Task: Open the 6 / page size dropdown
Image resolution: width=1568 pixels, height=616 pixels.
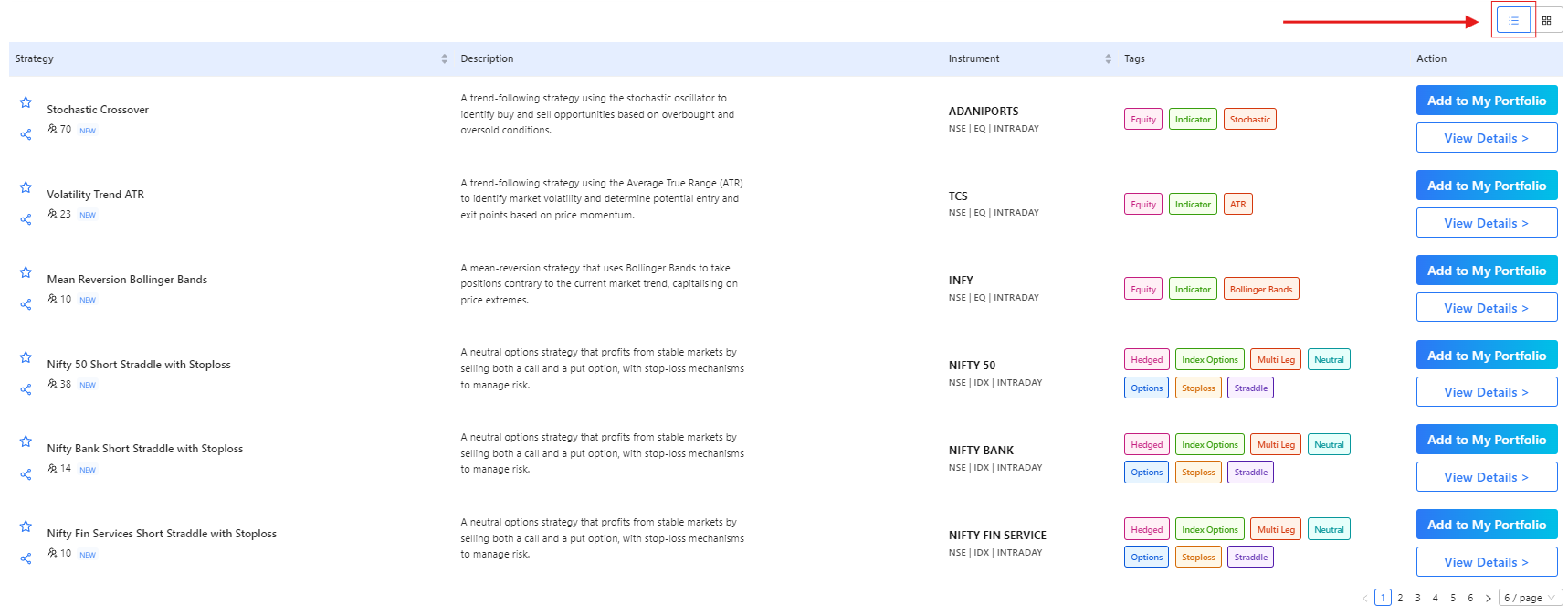Action: point(1531,598)
